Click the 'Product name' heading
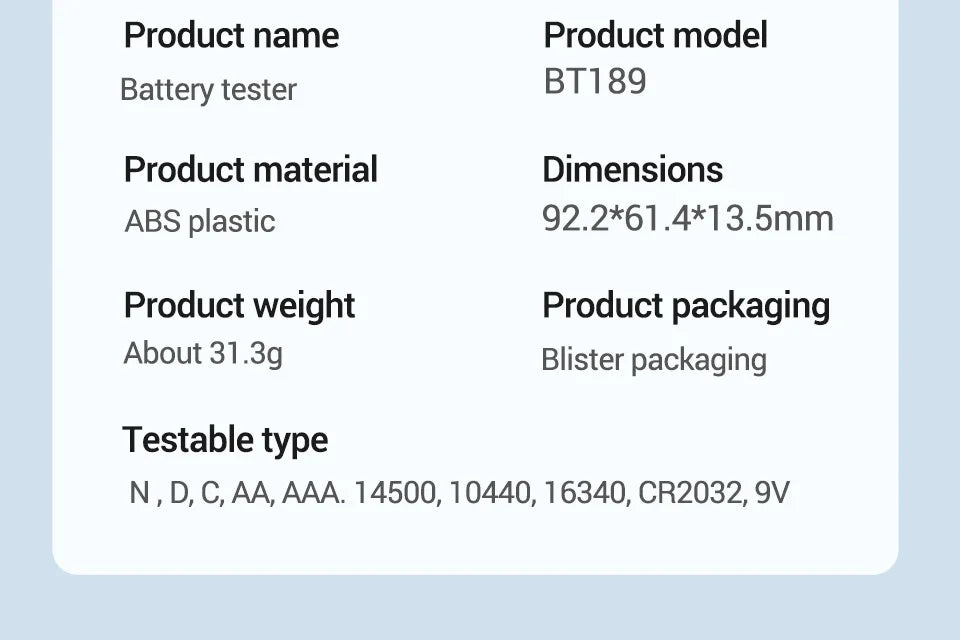Image resolution: width=960 pixels, height=640 pixels. [x=231, y=36]
